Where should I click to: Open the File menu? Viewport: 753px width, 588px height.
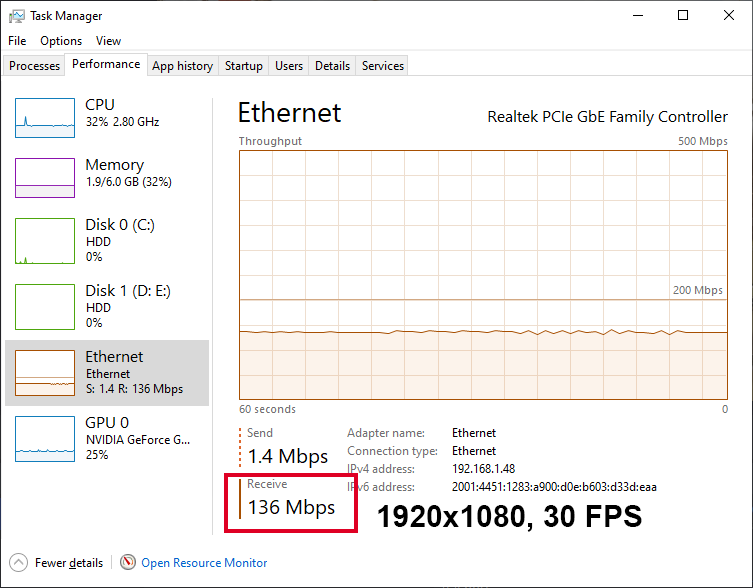pyautogui.click(x=17, y=41)
